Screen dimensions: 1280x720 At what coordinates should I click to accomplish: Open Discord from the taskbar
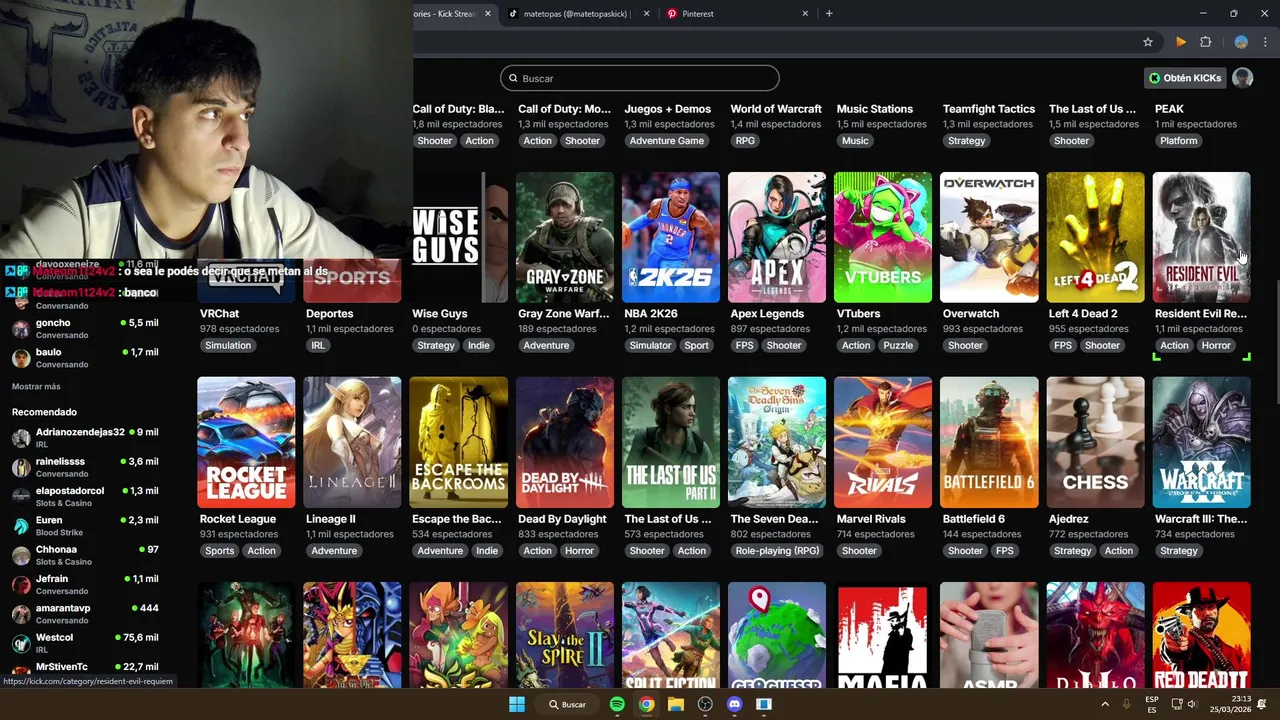(x=735, y=704)
